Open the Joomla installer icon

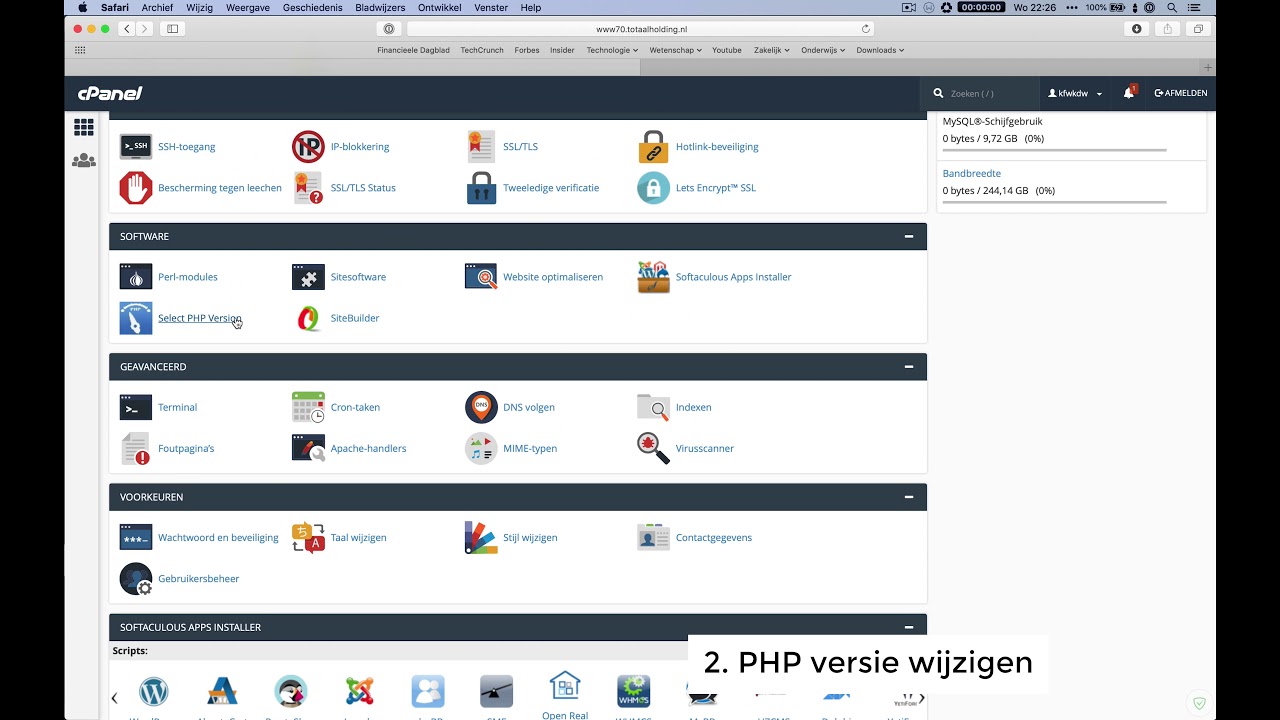[359, 691]
